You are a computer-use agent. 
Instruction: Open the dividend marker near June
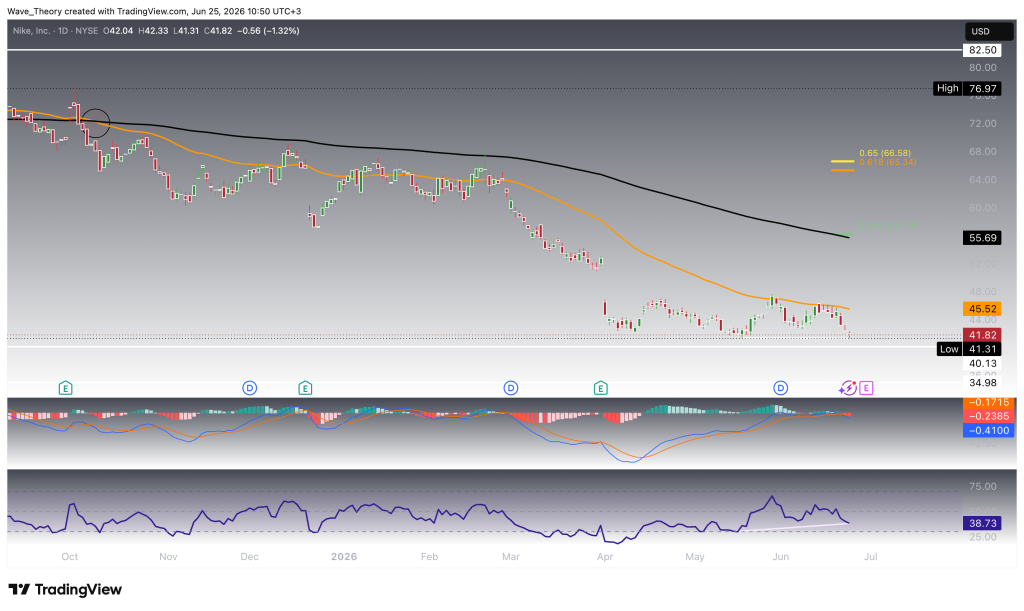(780, 388)
